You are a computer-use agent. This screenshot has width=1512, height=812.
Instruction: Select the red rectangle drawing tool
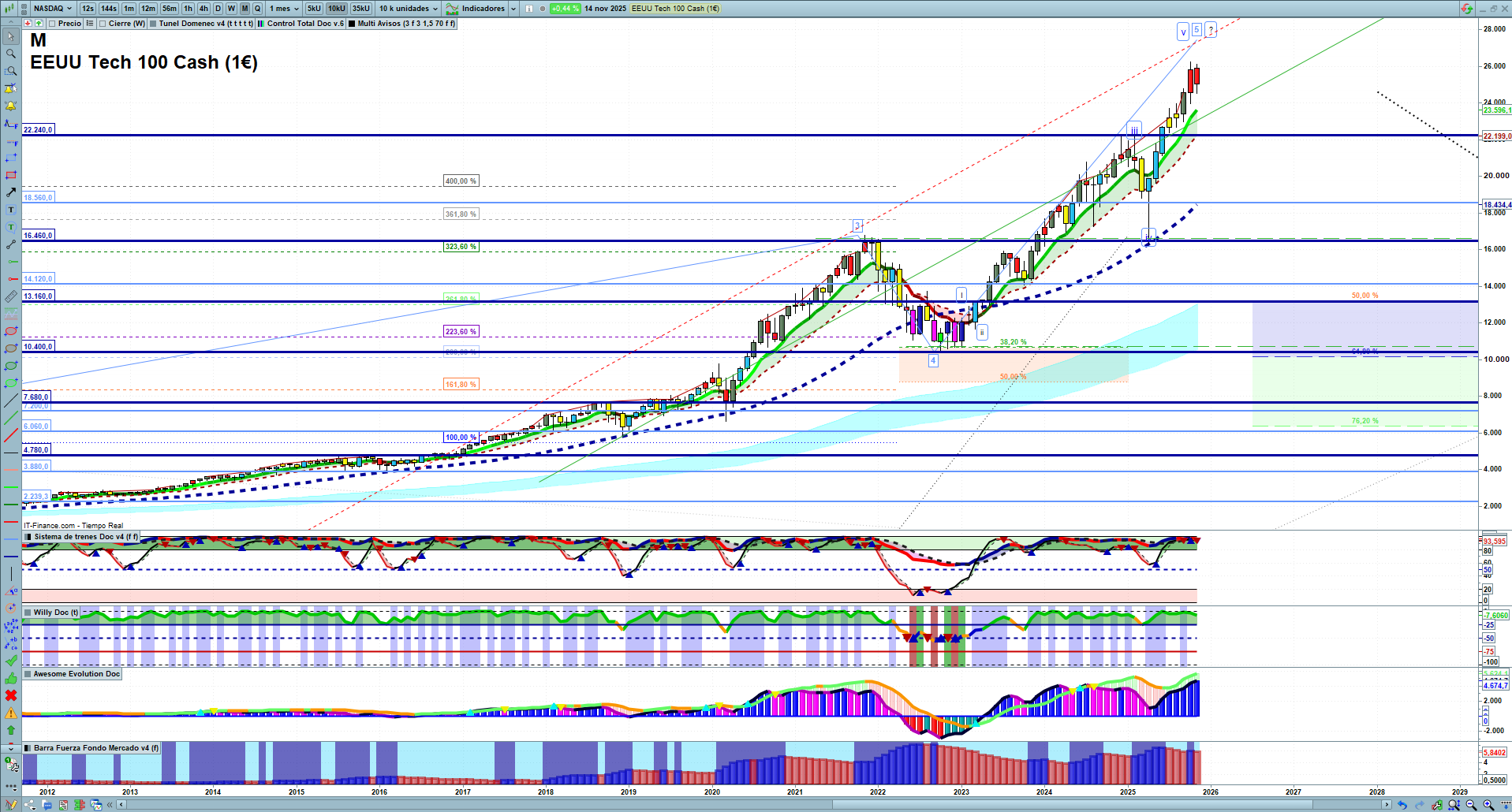point(11,175)
